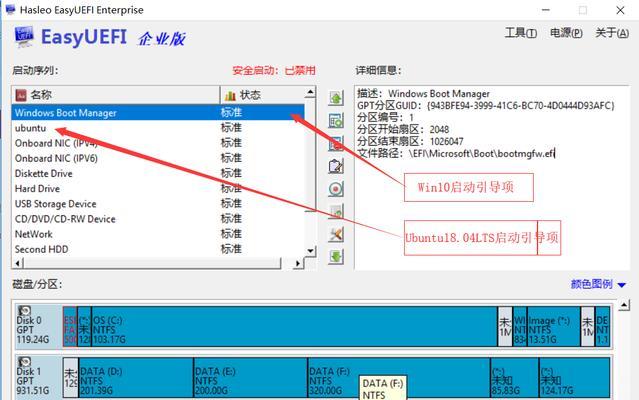Click the green move-up arrow button
Image resolution: width=639 pixels, height=400 pixels.
[x=336, y=98]
